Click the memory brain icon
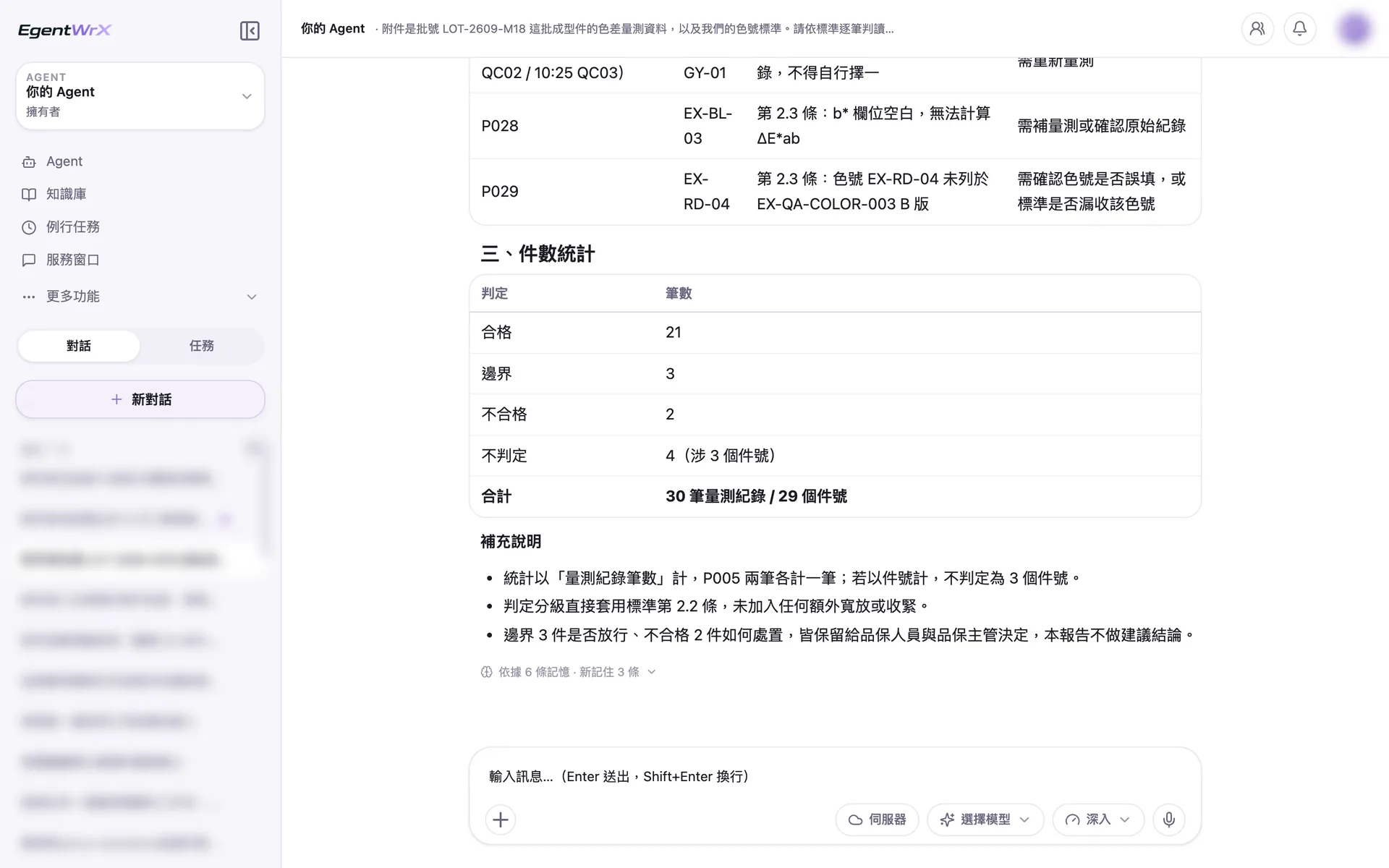 487,672
